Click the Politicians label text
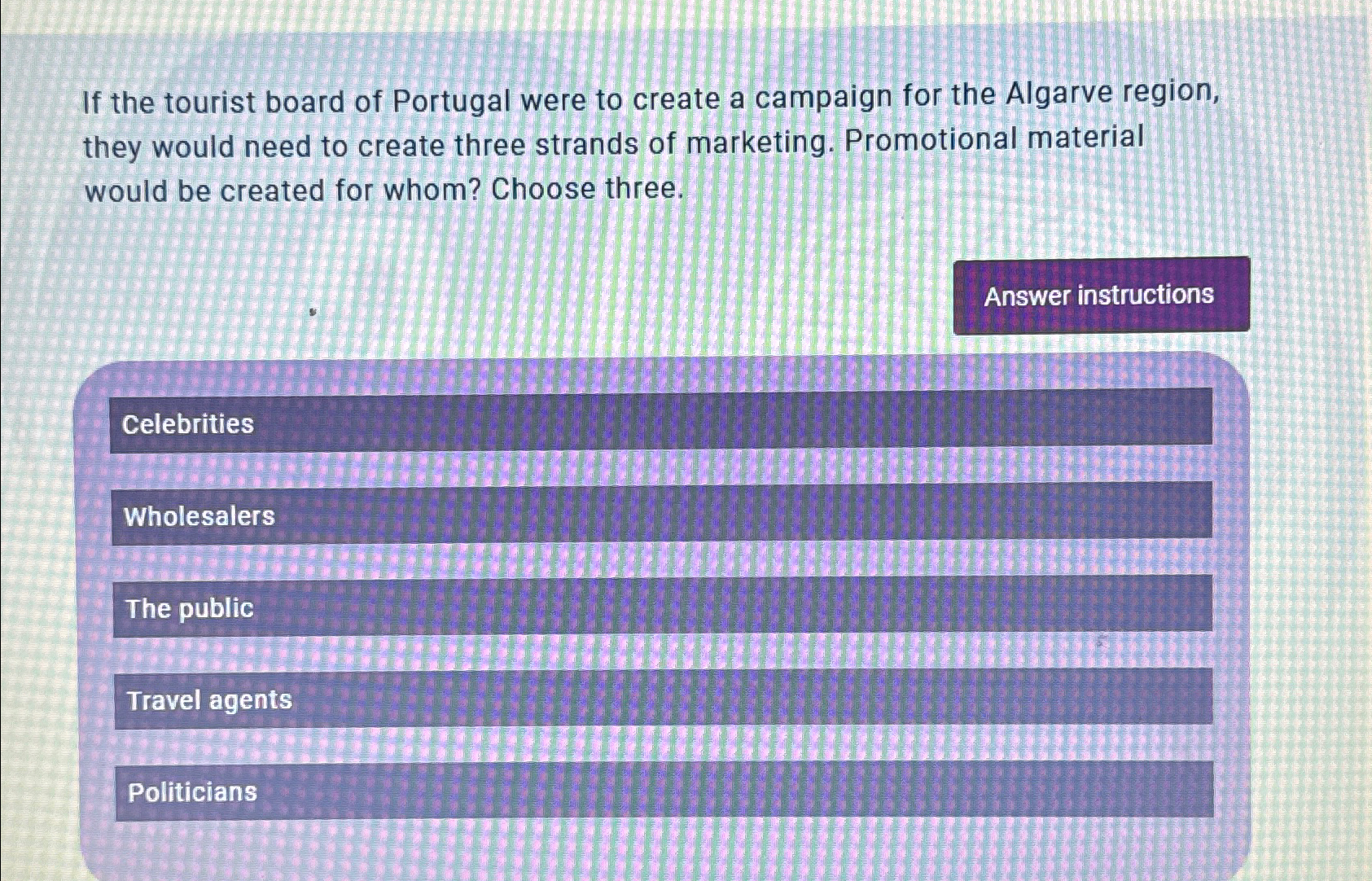 coord(192,792)
